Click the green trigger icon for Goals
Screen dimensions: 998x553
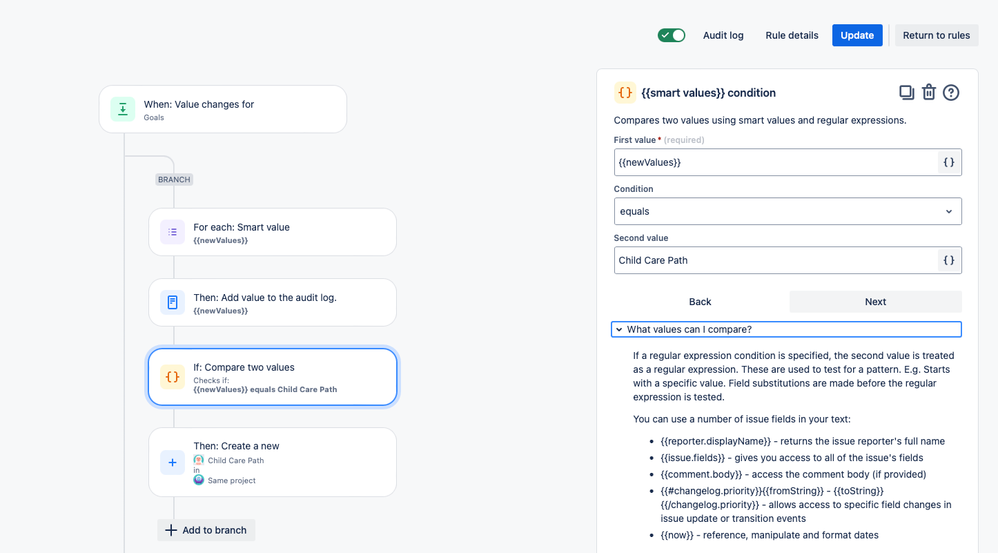[x=123, y=109]
